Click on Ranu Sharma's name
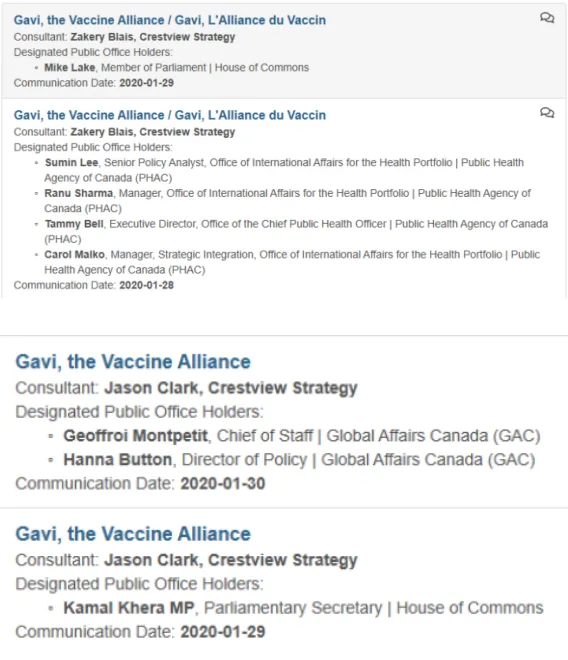Image resolution: width=568 pixels, height=660 pixels. 79,193
